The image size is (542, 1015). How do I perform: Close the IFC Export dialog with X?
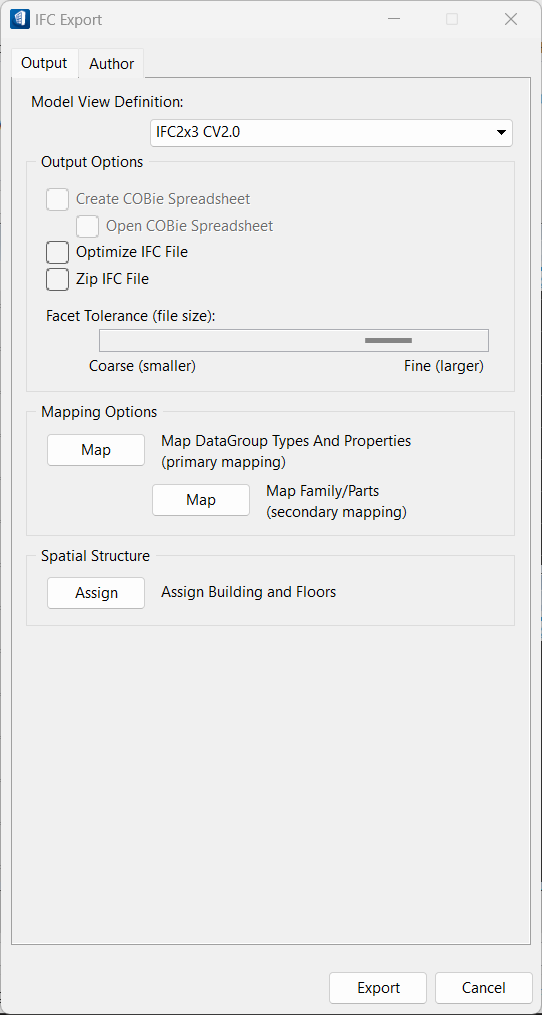(511, 19)
